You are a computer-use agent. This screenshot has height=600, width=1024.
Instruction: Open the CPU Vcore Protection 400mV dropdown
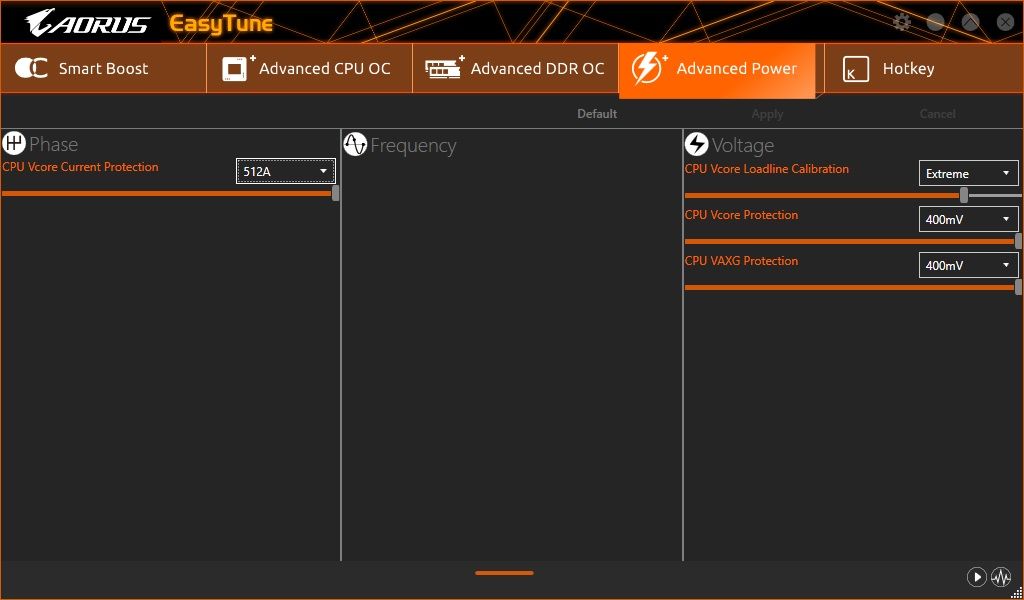(968, 219)
